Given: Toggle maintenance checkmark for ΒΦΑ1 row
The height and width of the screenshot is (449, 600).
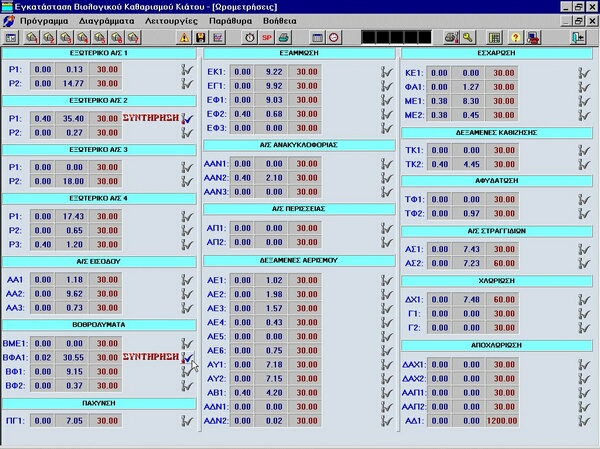Looking at the screenshot, I should tap(186, 357).
